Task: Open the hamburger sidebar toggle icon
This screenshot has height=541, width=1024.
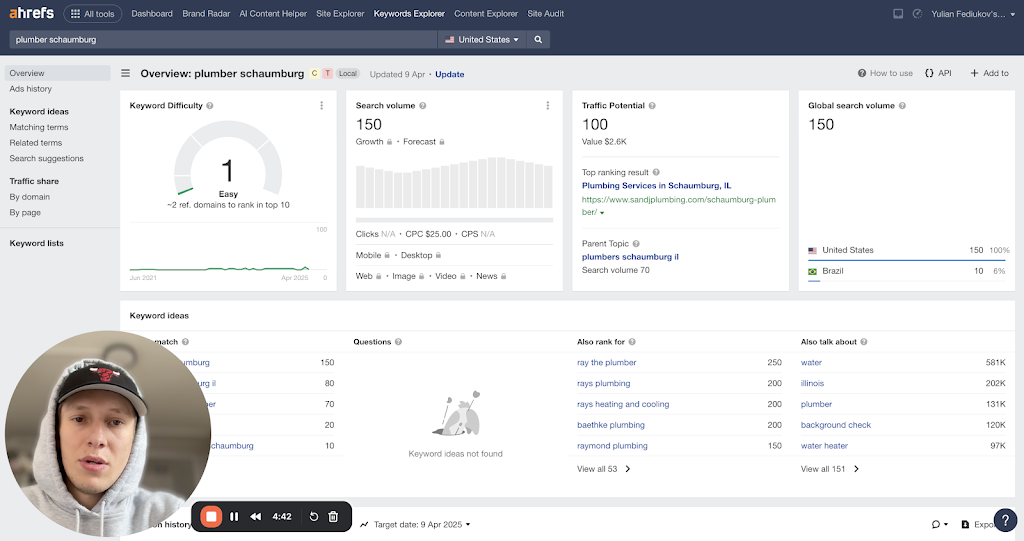Action: 125,73
